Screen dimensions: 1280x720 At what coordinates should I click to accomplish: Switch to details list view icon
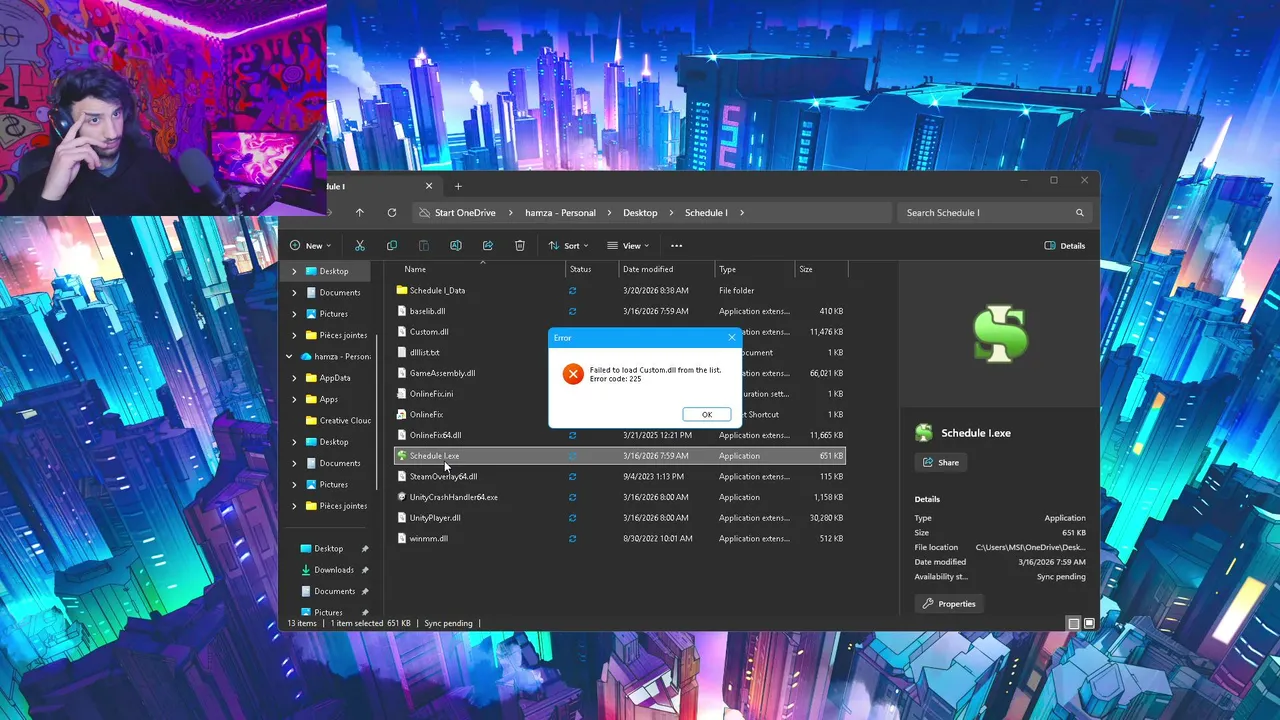1074,623
